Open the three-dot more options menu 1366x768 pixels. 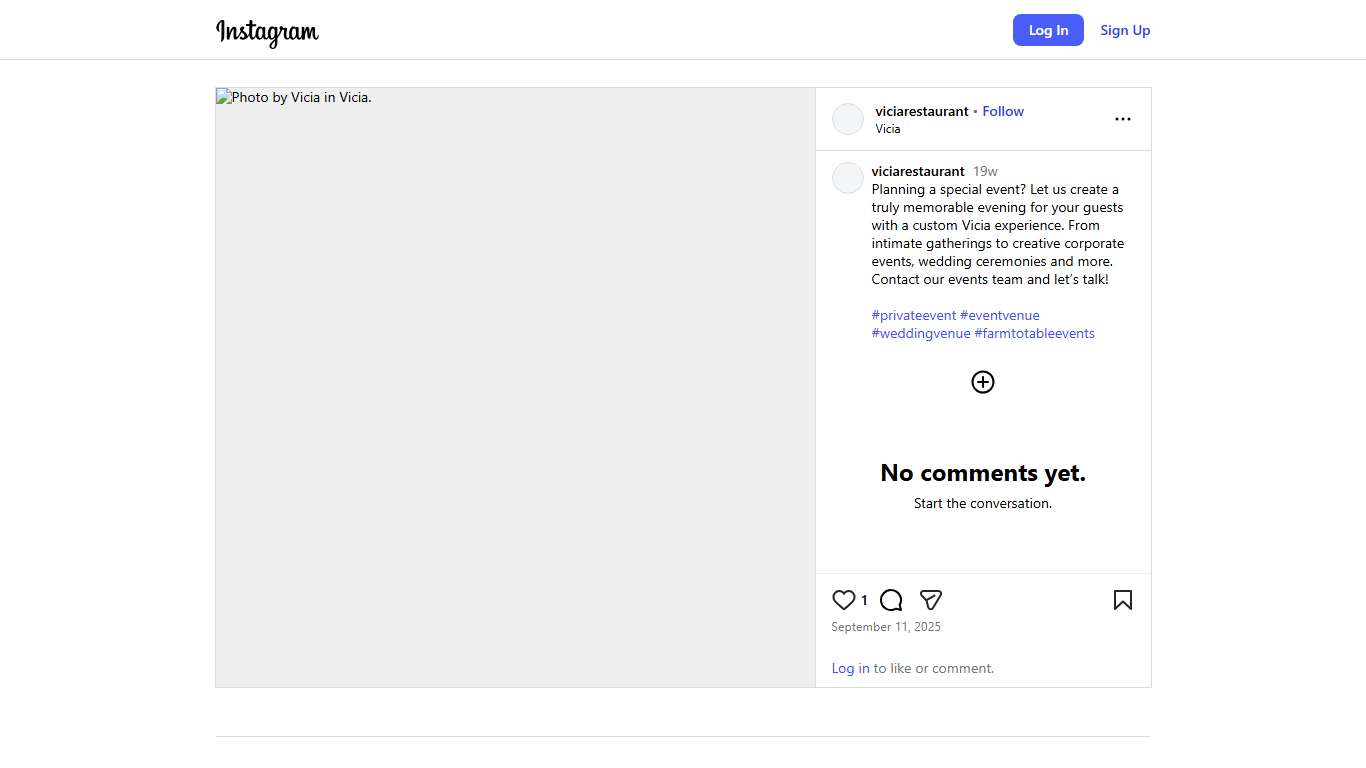point(1122,119)
